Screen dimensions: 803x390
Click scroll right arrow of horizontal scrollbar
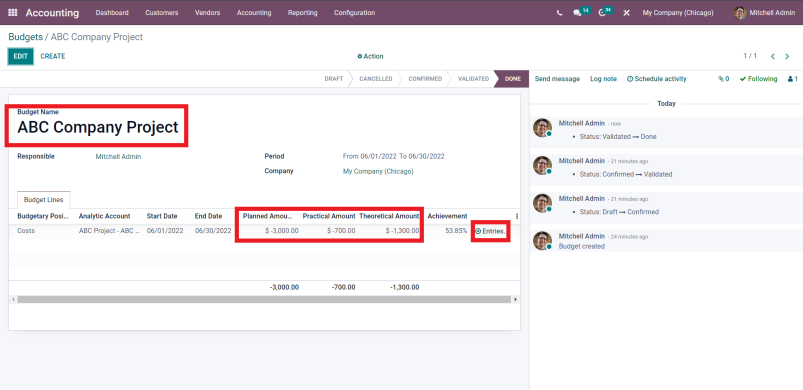[515, 299]
